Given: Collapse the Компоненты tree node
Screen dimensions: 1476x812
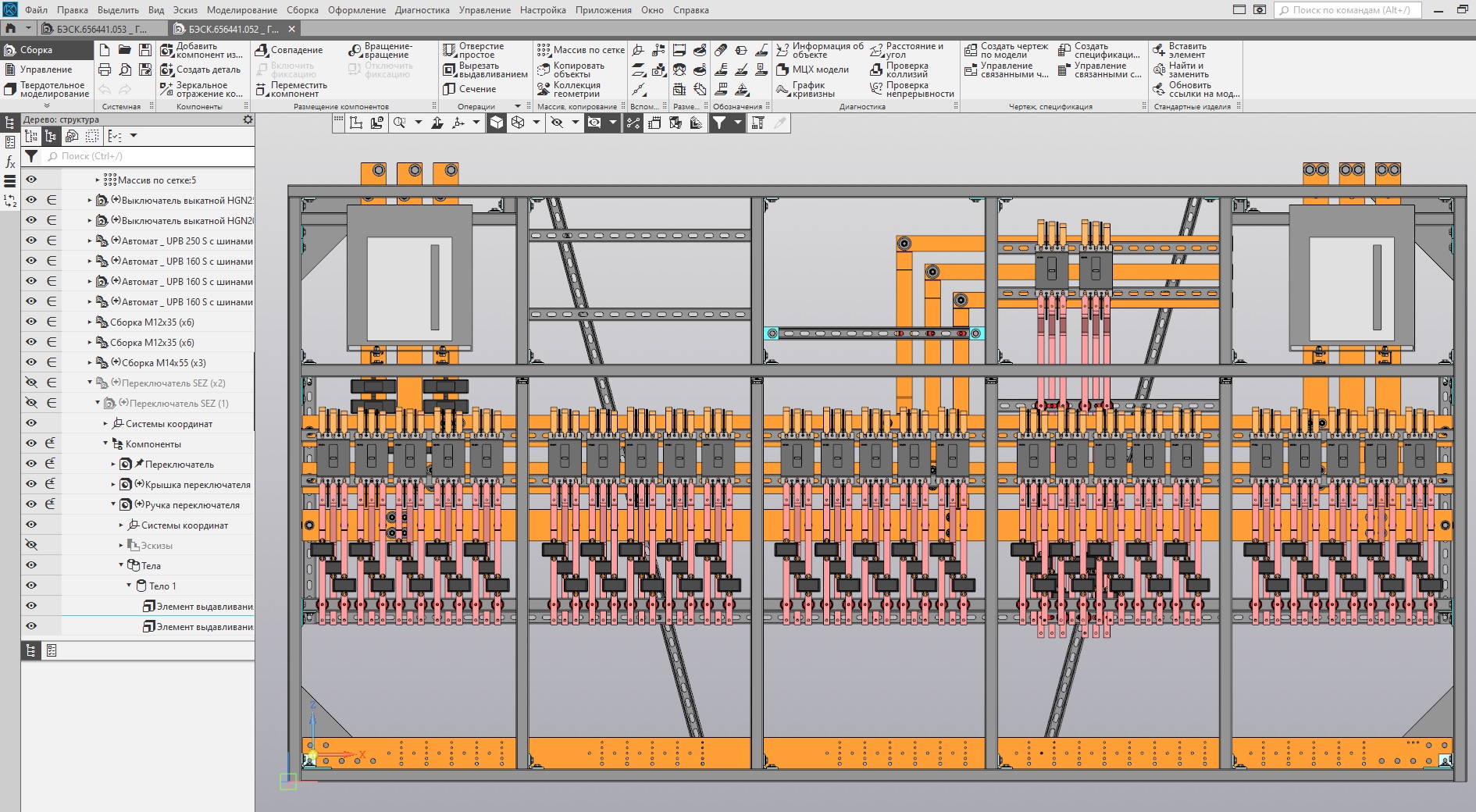Looking at the screenshot, I should click(105, 443).
